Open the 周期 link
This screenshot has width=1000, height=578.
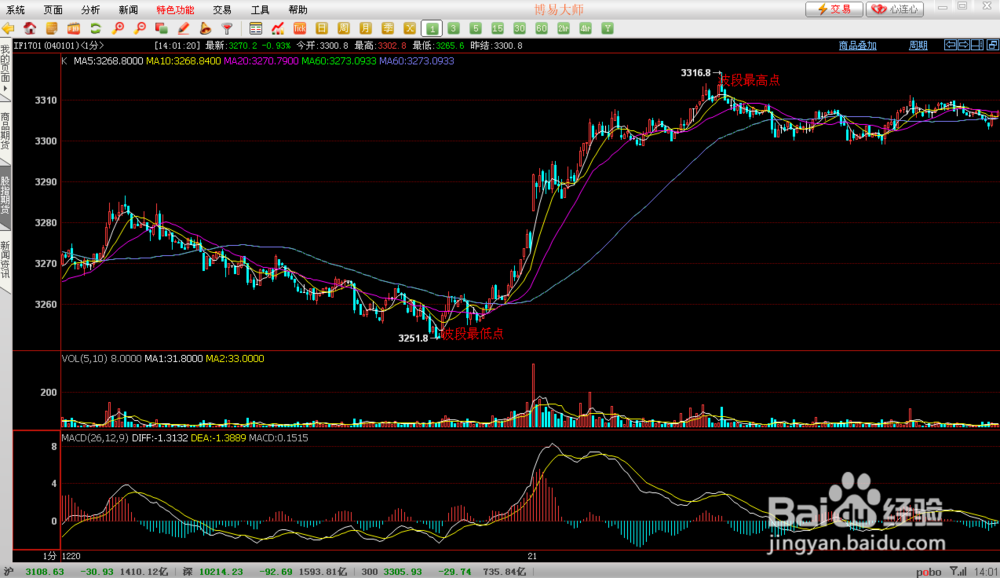click(x=918, y=45)
